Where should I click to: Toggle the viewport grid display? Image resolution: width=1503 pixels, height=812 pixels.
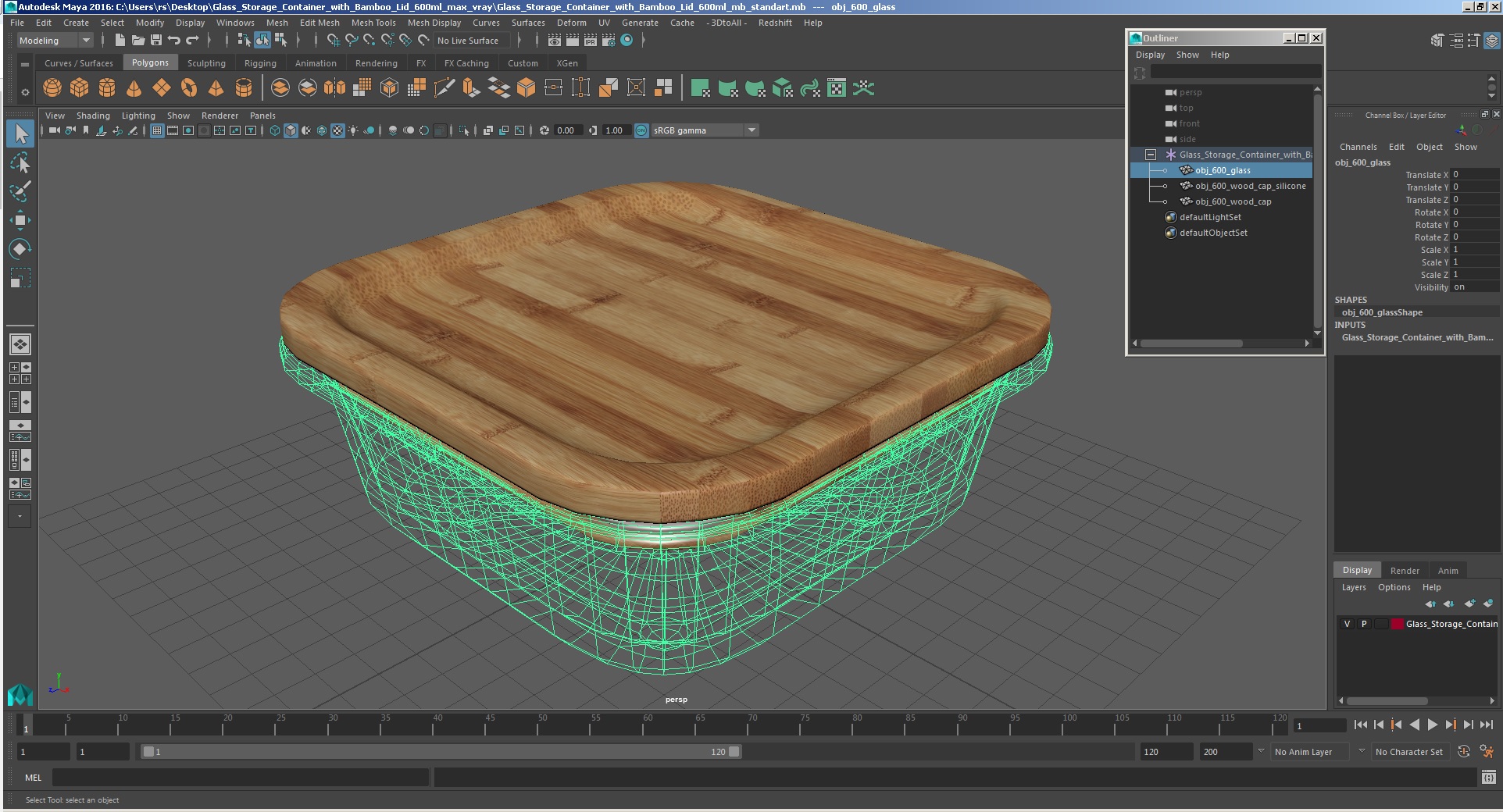pyautogui.click(x=157, y=130)
